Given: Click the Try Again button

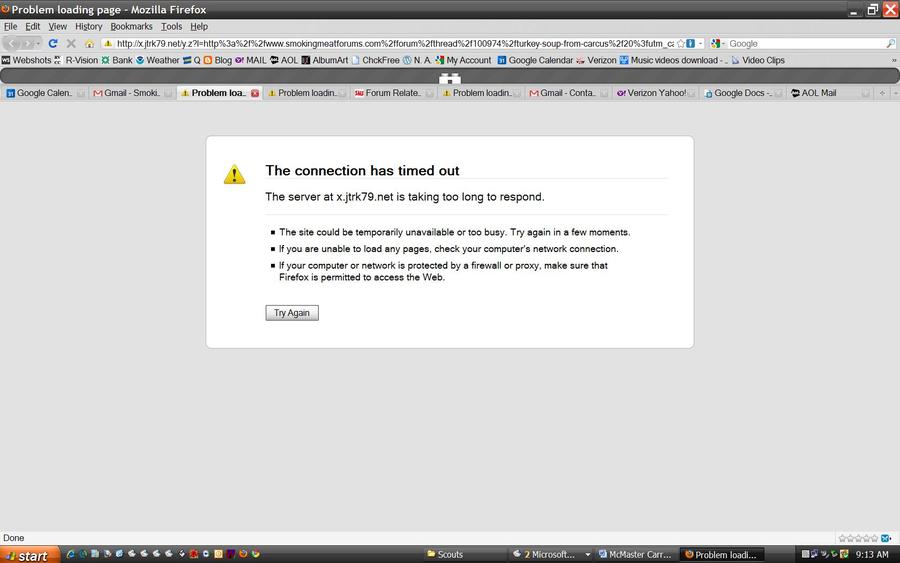Looking at the screenshot, I should [292, 313].
